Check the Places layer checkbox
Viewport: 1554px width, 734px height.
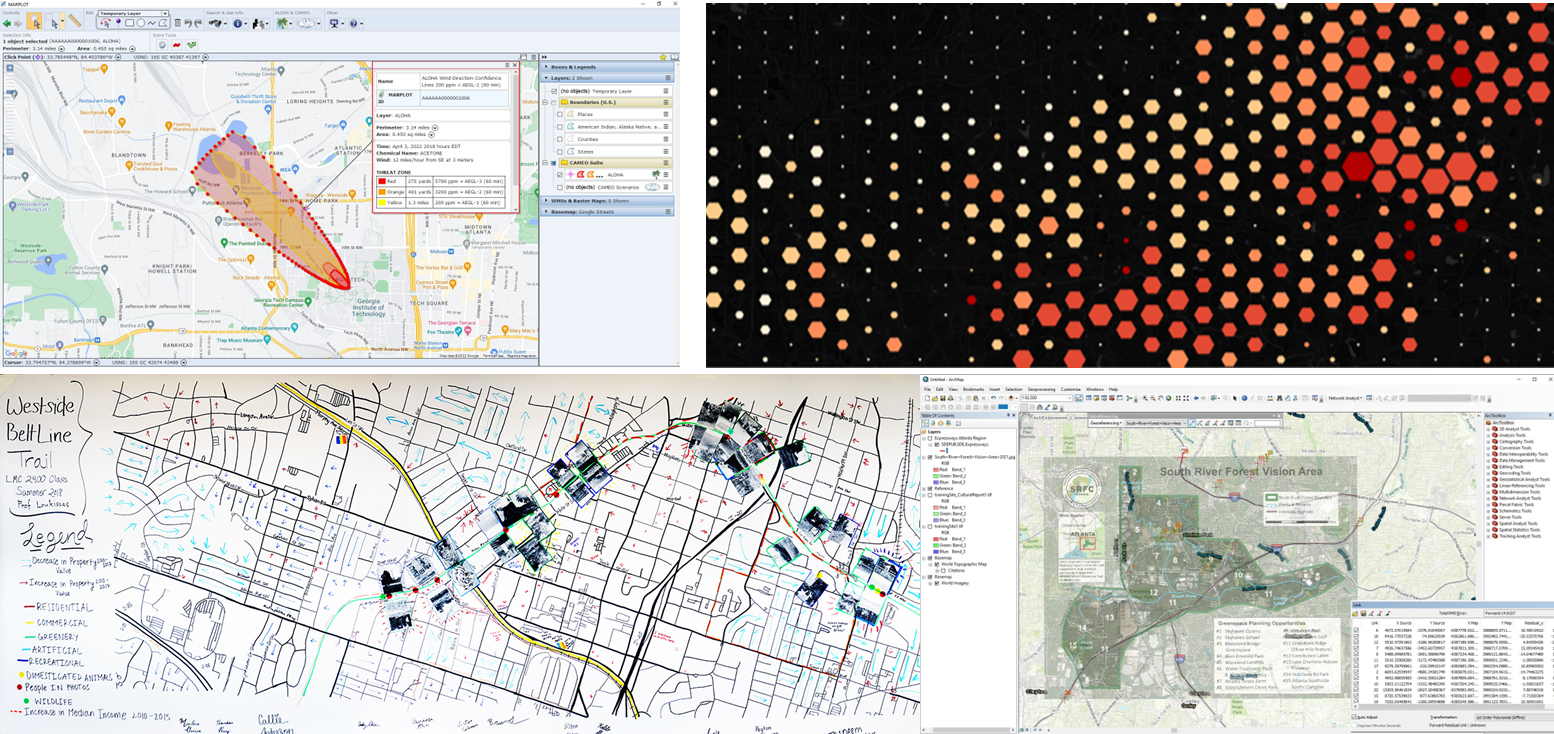pos(560,114)
